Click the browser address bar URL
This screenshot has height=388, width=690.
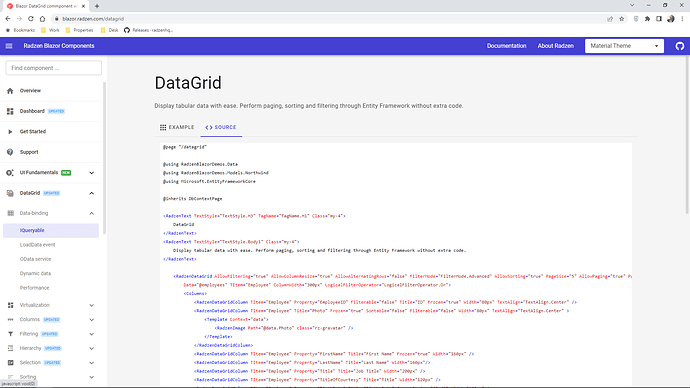[x=93, y=19]
